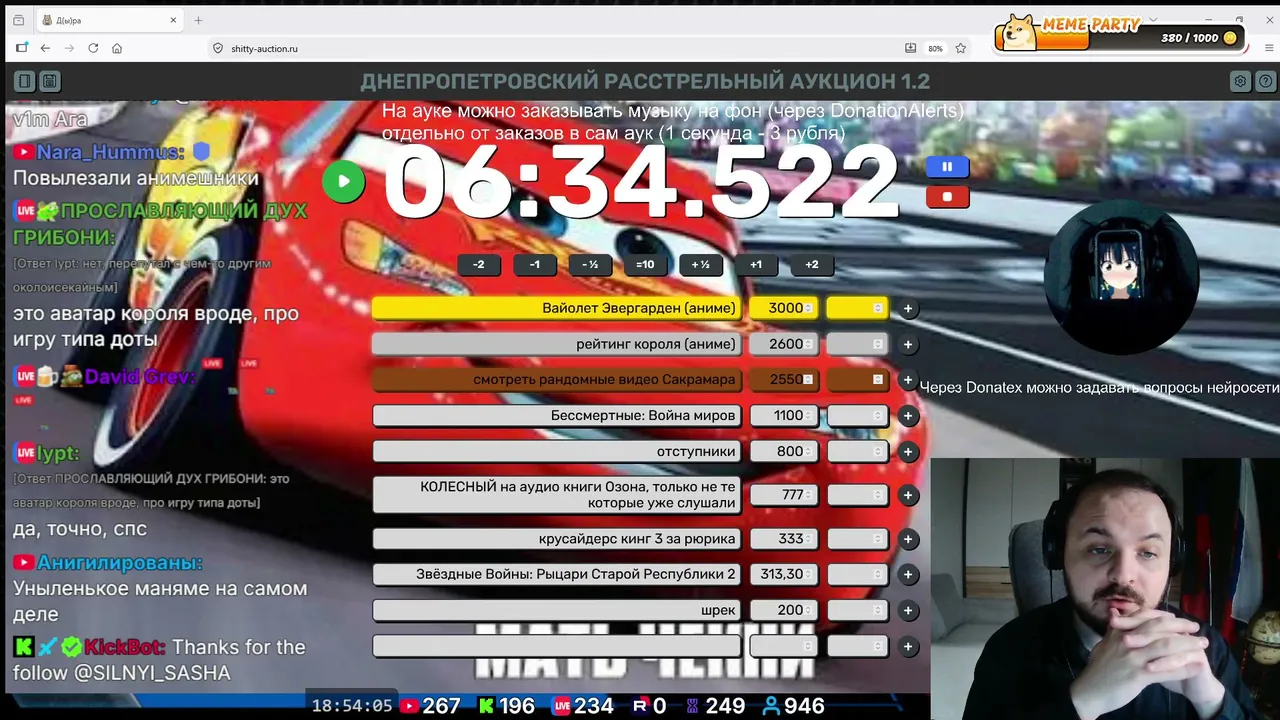
Task: Stop the timer with the red button
Action: [x=947, y=197]
